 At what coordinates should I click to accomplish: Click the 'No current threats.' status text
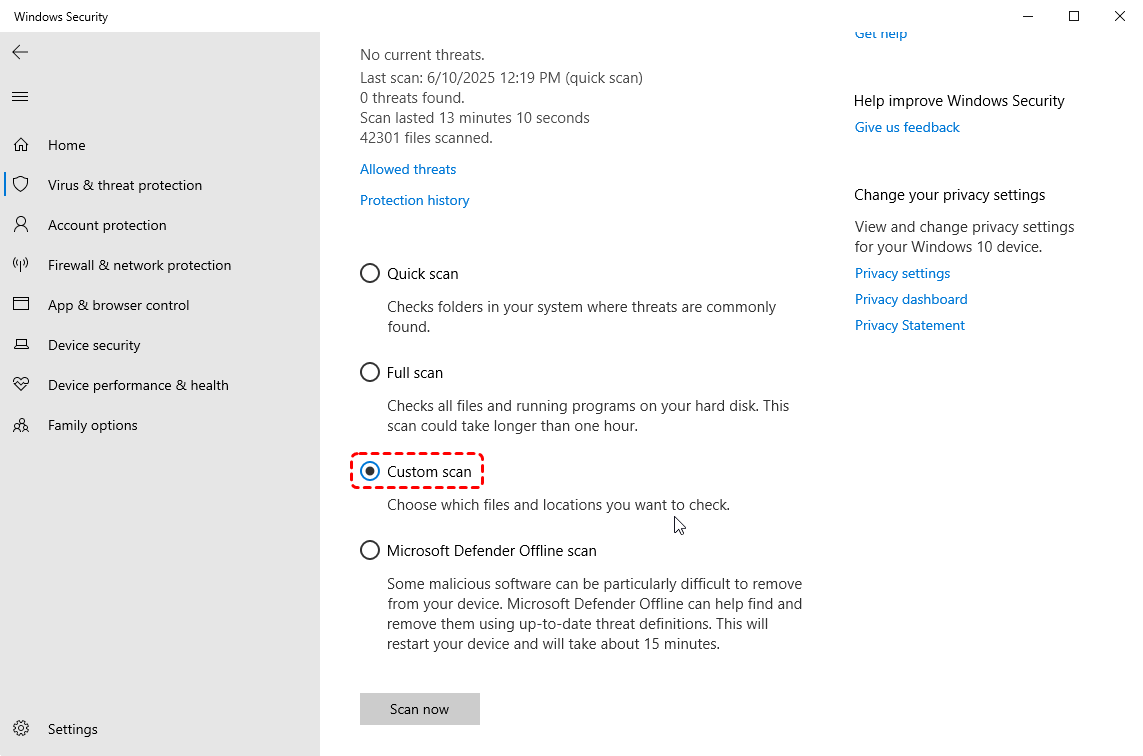[x=422, y=55]
